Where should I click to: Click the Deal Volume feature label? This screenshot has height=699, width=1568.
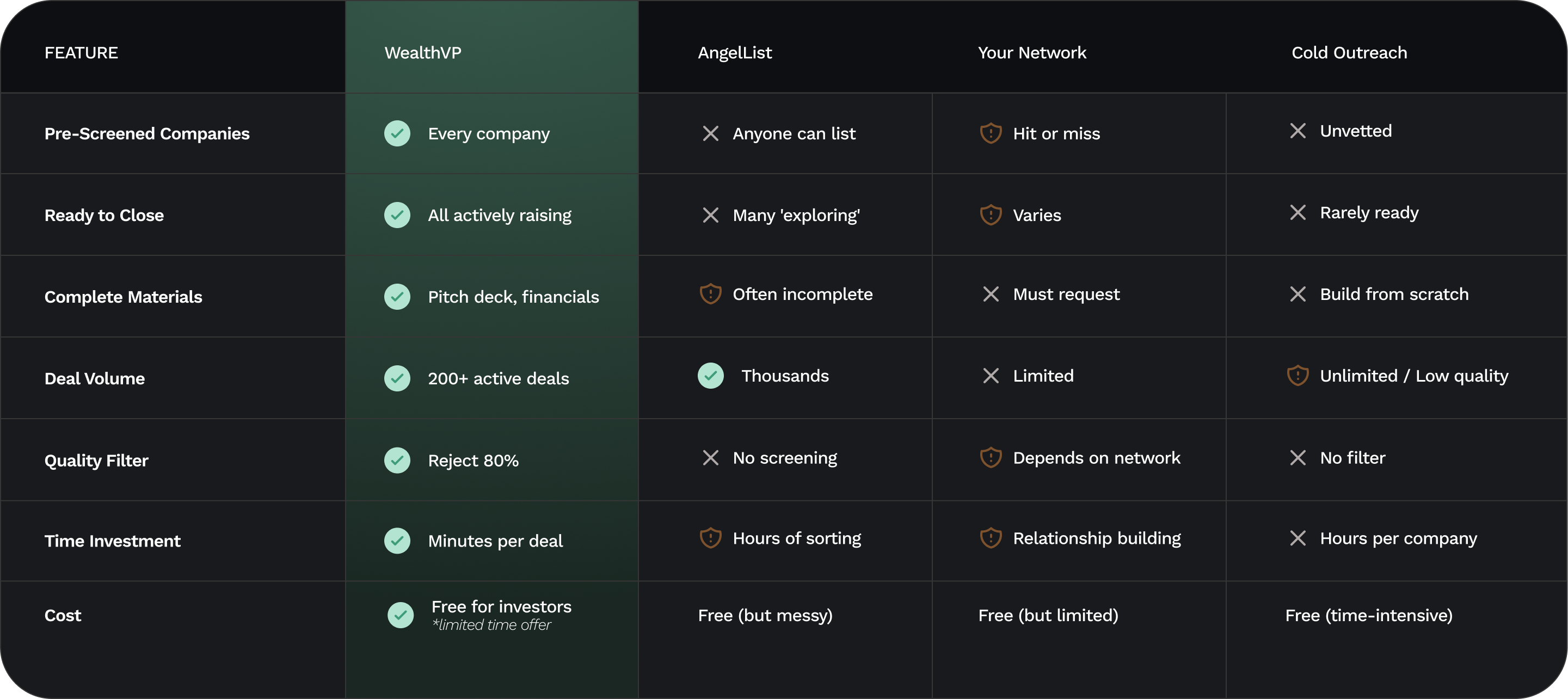pyautogui.click(x=94, y=379)
